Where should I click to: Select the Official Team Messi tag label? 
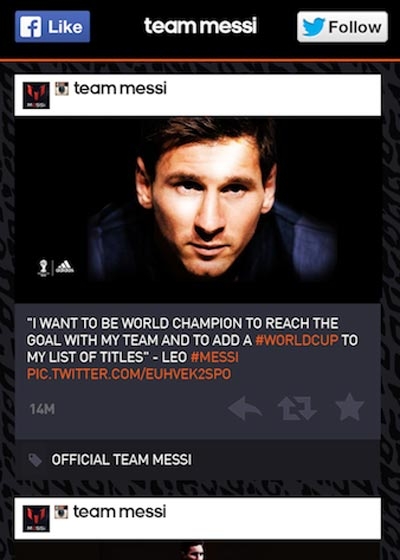point(121,460)
